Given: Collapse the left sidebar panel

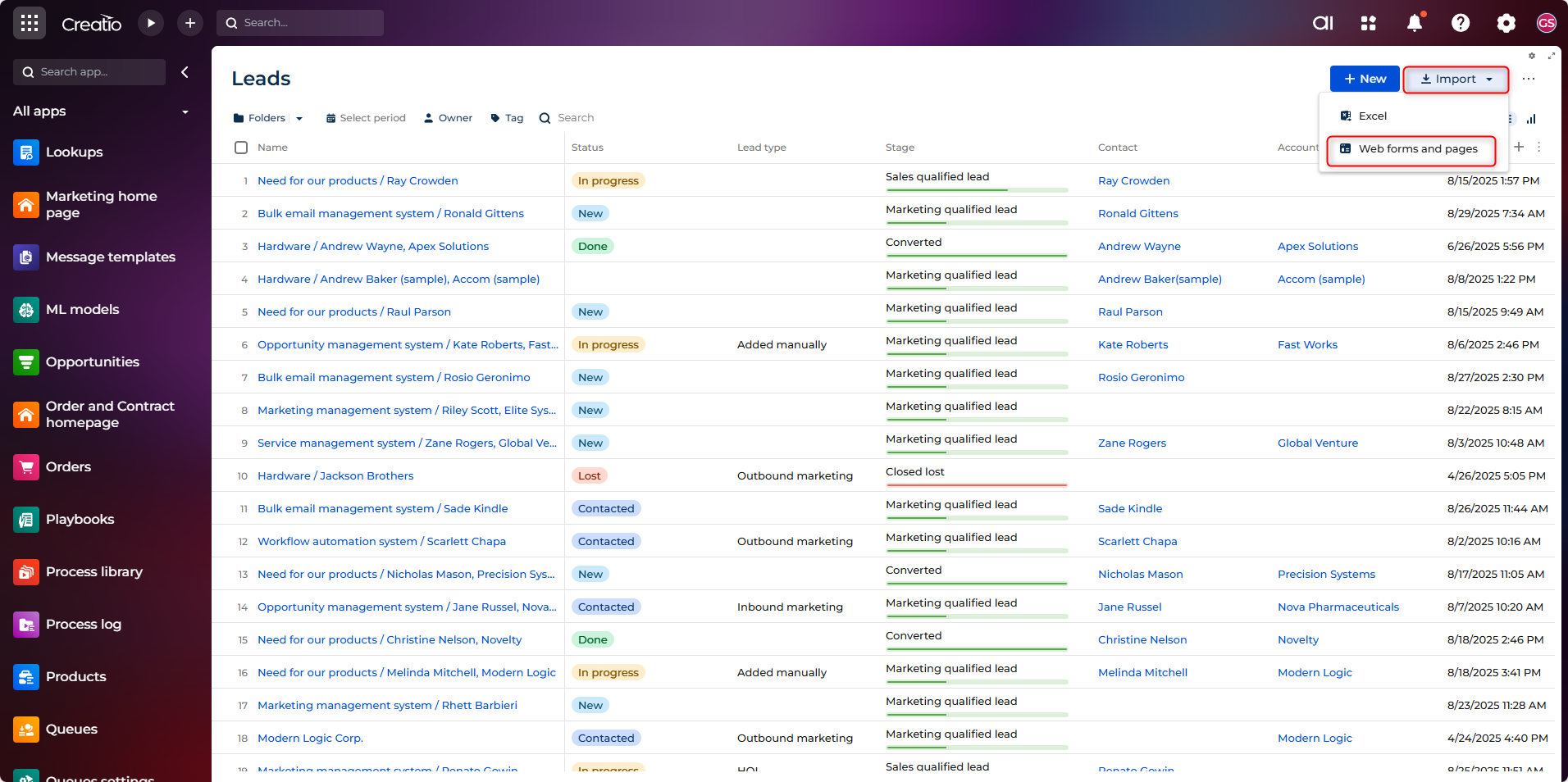Looking at the screenshot, I should coord(185,72).
